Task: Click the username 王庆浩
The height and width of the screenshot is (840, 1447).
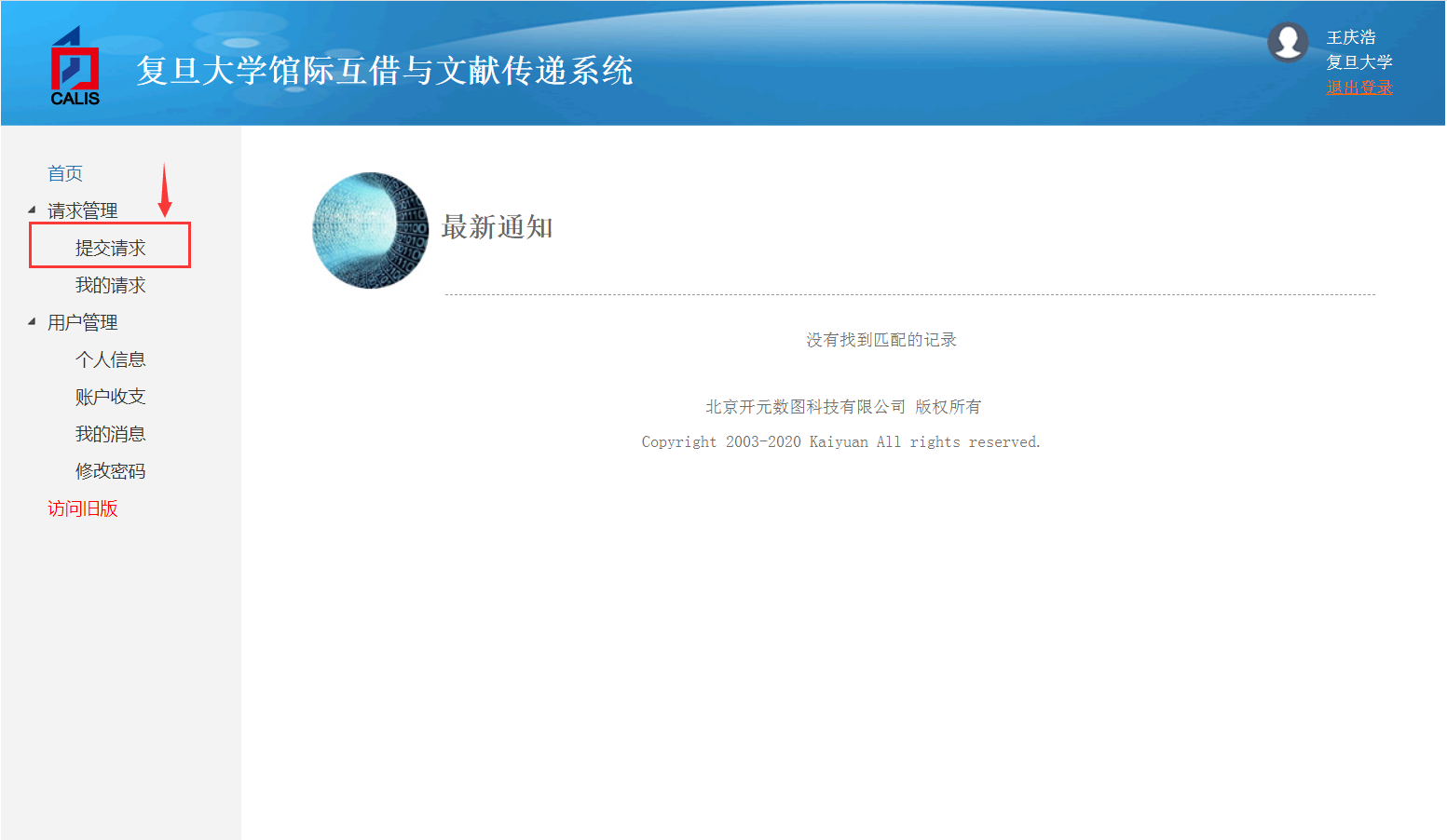Action: click(x=1350, y=37)
